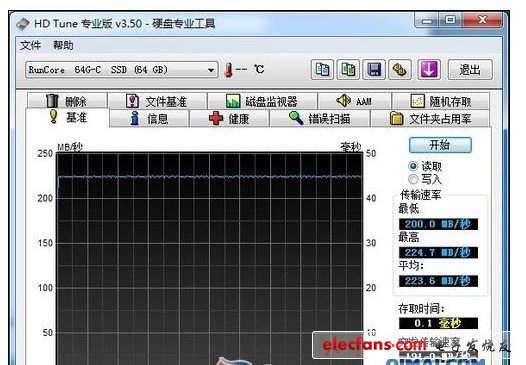Screen dimensions: 526x365
Task: Open the 文件夹占用率 folder usage tab
Action: pos(430,119)
